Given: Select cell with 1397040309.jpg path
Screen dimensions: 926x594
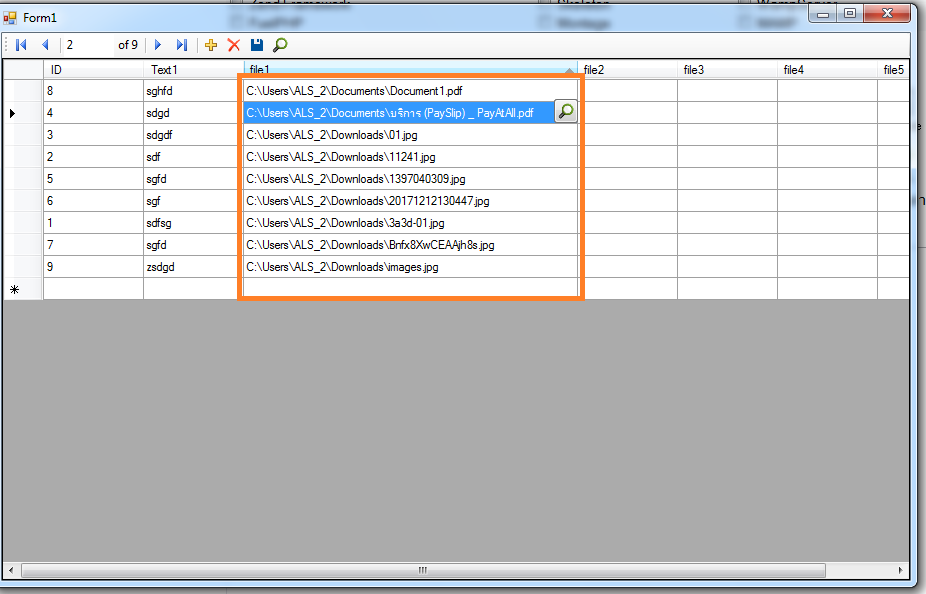Looking at the screenshot, I should (x=410, y=178).
